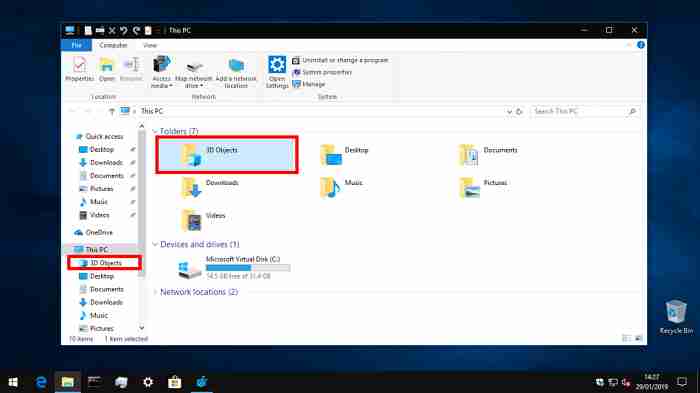Open the Access media dropdown arrow
This screenshot has height=393, width=700.
point(170,86)
